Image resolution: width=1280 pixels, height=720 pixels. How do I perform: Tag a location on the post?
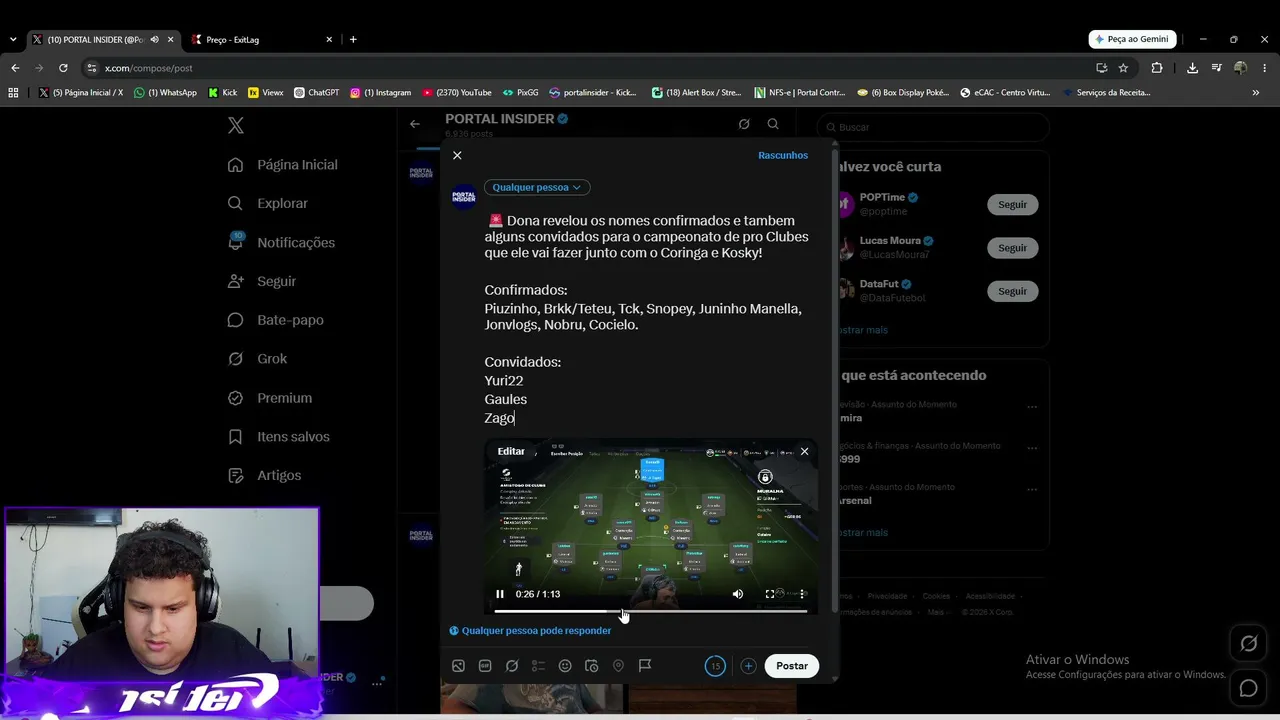[618, 666]
